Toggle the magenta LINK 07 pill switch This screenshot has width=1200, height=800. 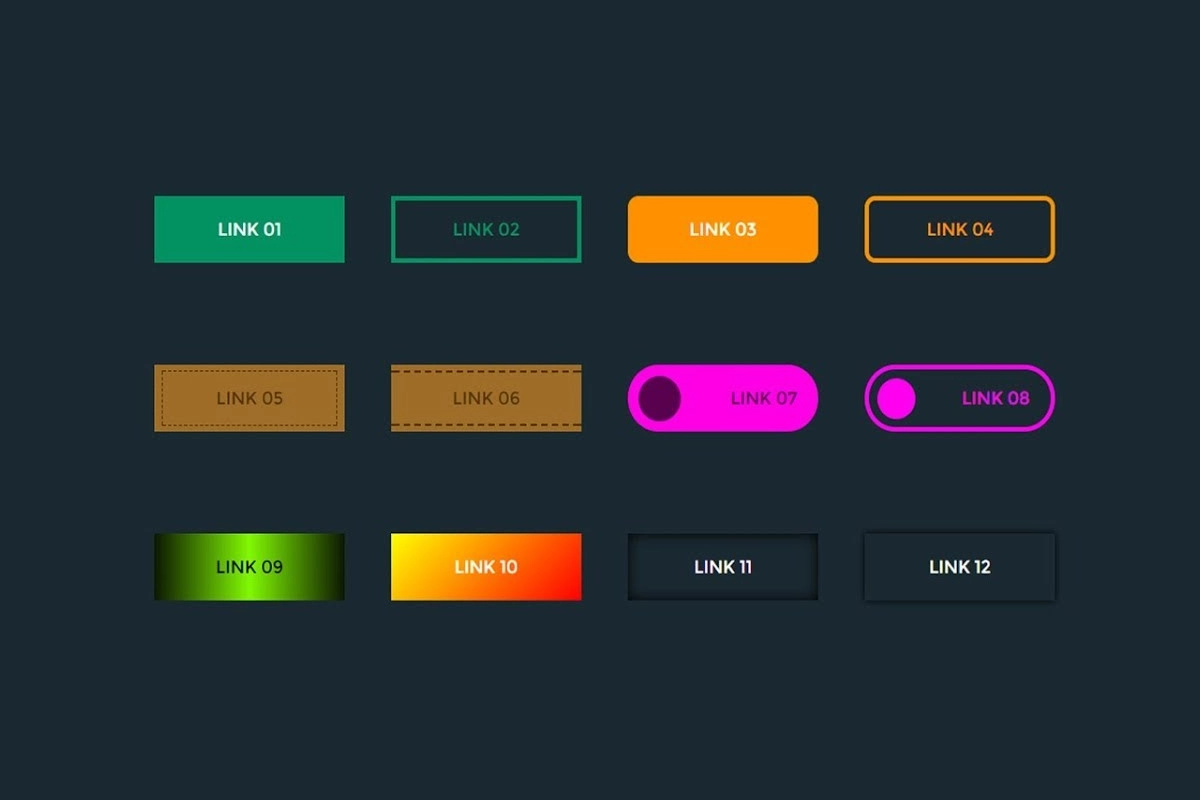(x=722, y=398)
